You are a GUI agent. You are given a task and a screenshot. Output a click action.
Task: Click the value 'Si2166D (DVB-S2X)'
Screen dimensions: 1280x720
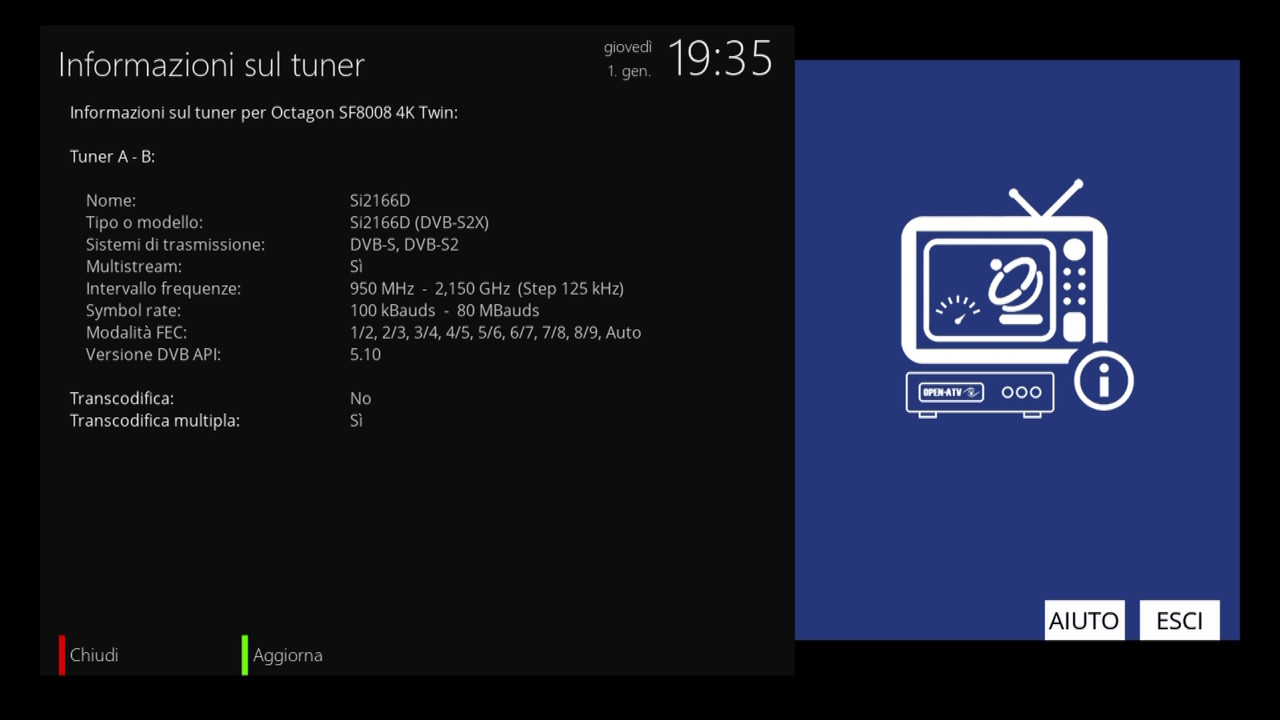pos(419,223)
